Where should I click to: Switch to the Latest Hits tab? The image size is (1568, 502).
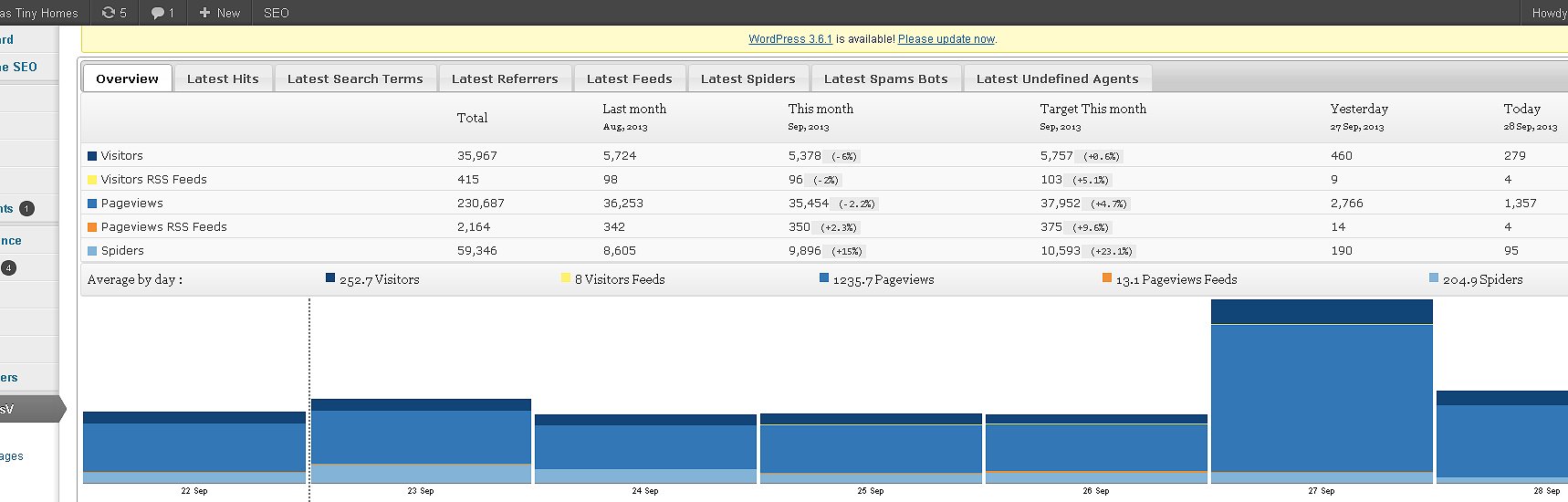[223, 78]
